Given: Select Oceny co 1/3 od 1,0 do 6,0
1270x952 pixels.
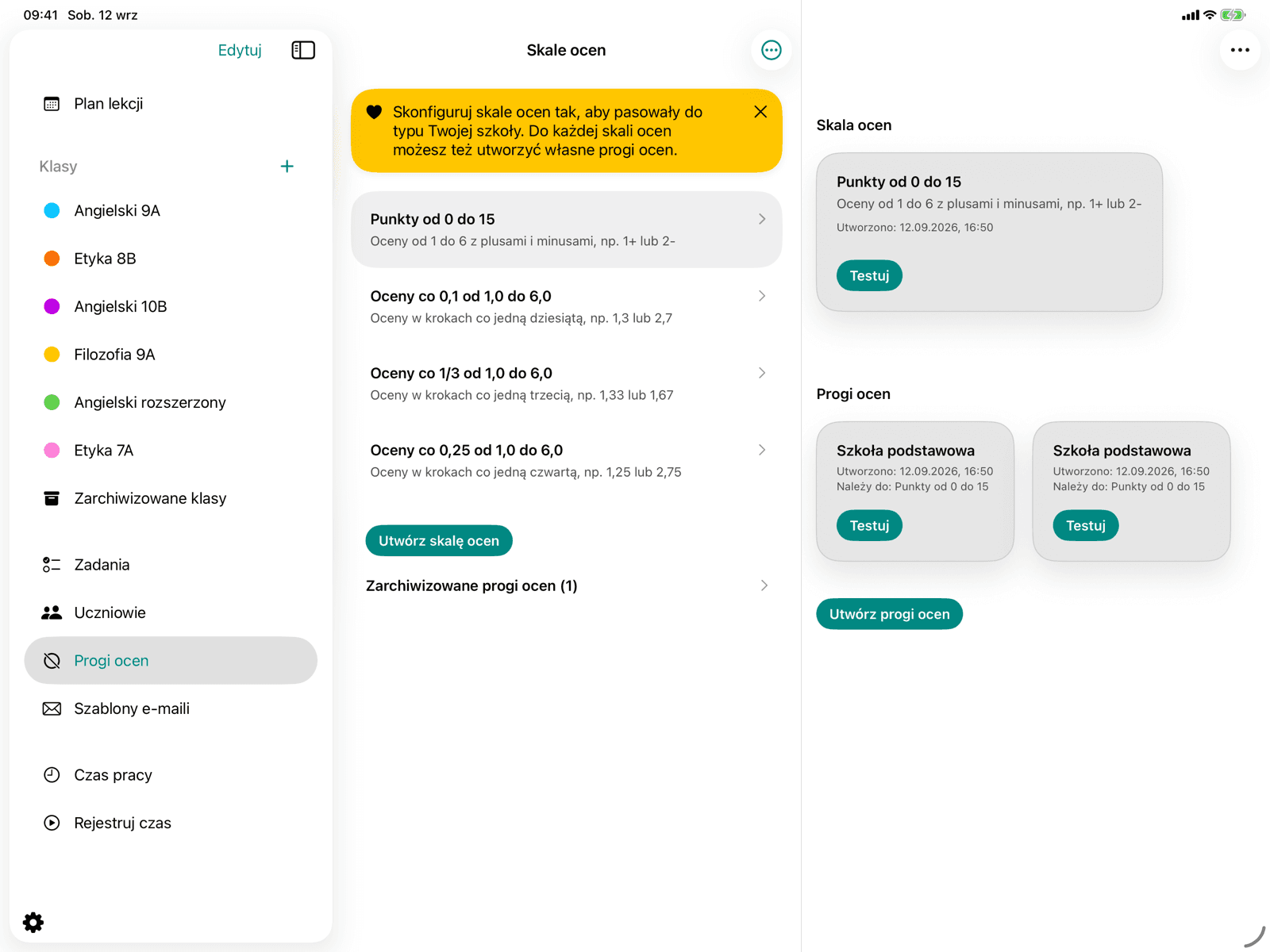Looking at the screenshot, I should (x=566, y=383).
